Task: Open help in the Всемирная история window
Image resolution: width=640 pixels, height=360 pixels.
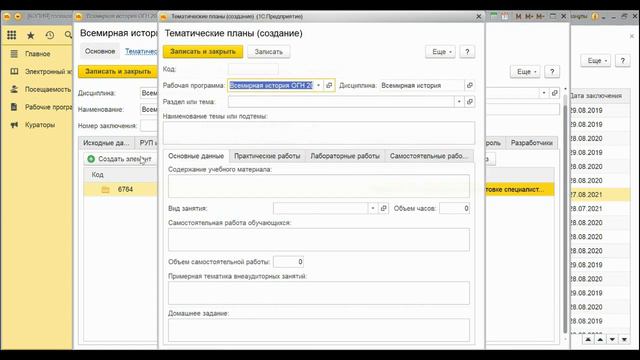Action: [x=552, y=71]
